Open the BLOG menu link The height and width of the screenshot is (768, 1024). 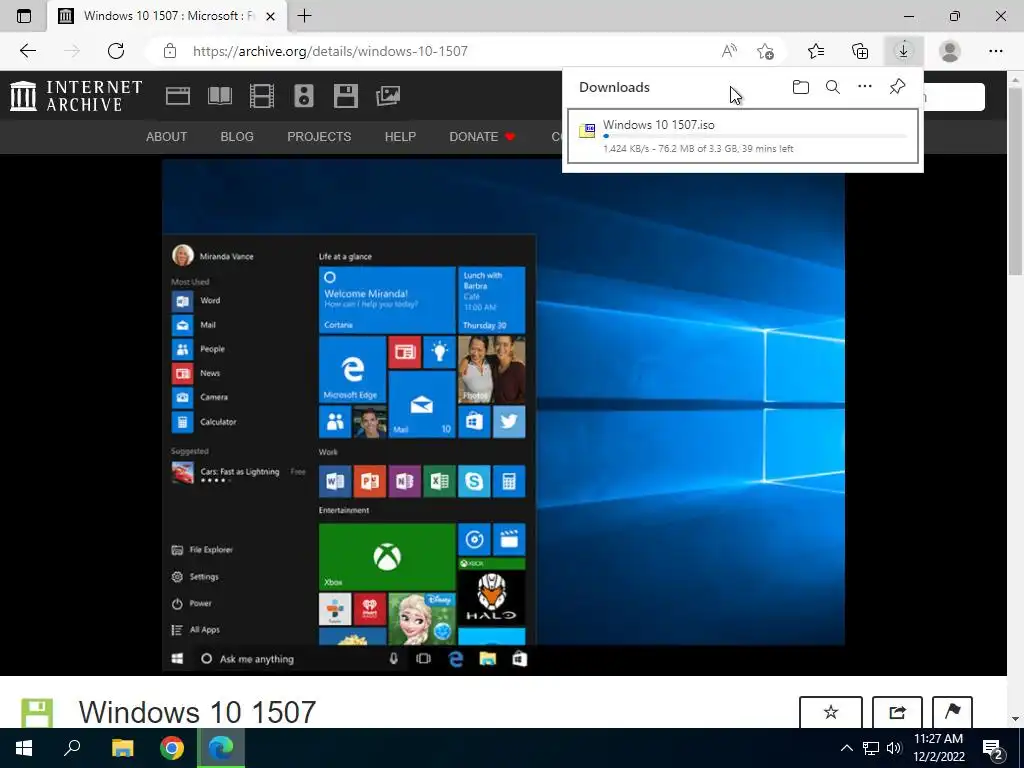[x=237, y=136]
